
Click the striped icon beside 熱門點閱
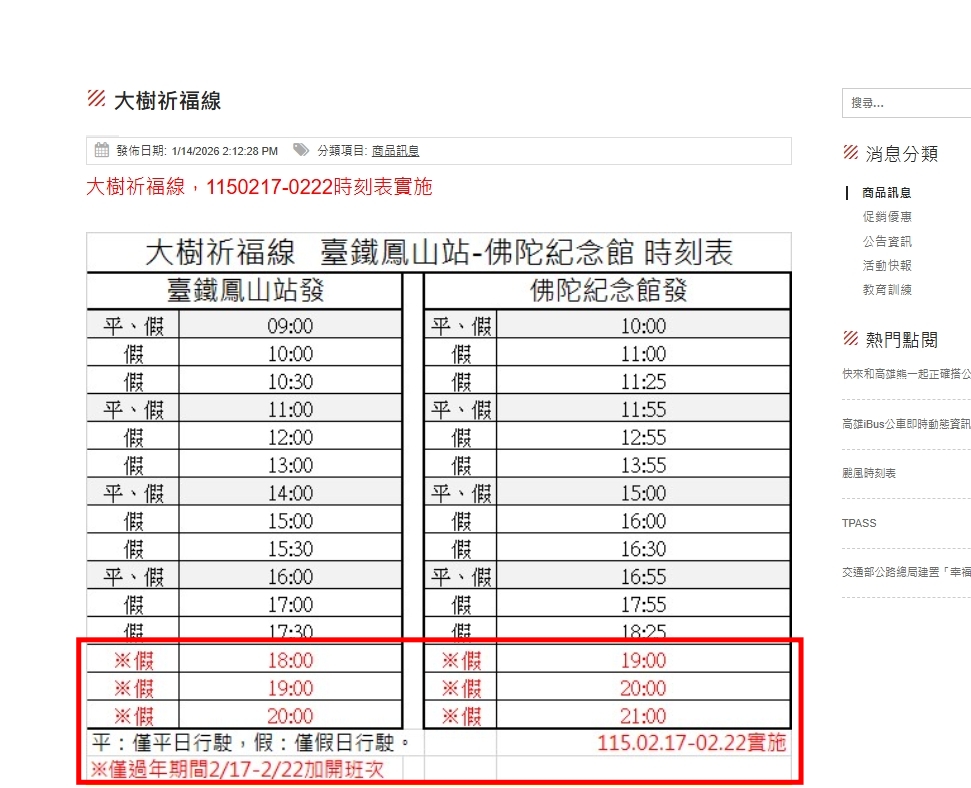pos(851,339)
